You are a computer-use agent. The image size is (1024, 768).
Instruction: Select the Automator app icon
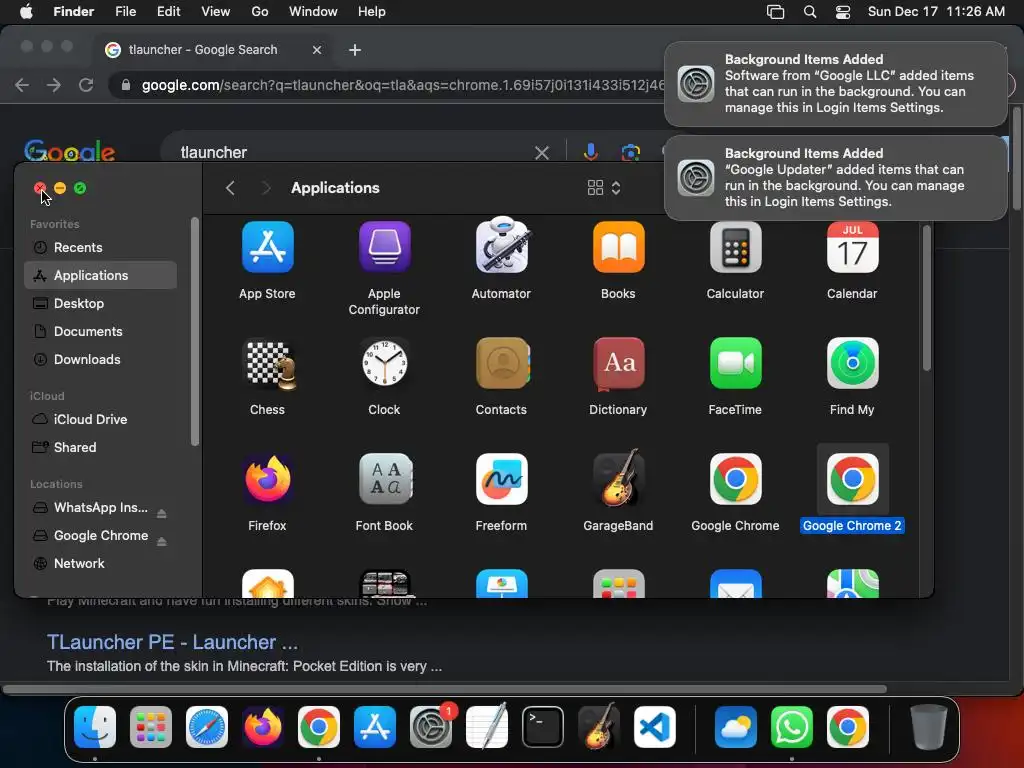click(501, 246)
